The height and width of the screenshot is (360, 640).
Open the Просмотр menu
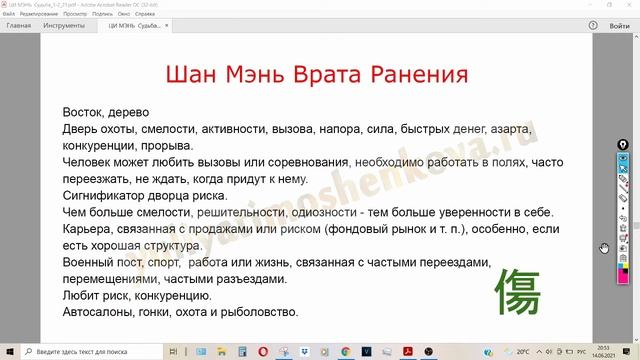[x=75, y=14]
